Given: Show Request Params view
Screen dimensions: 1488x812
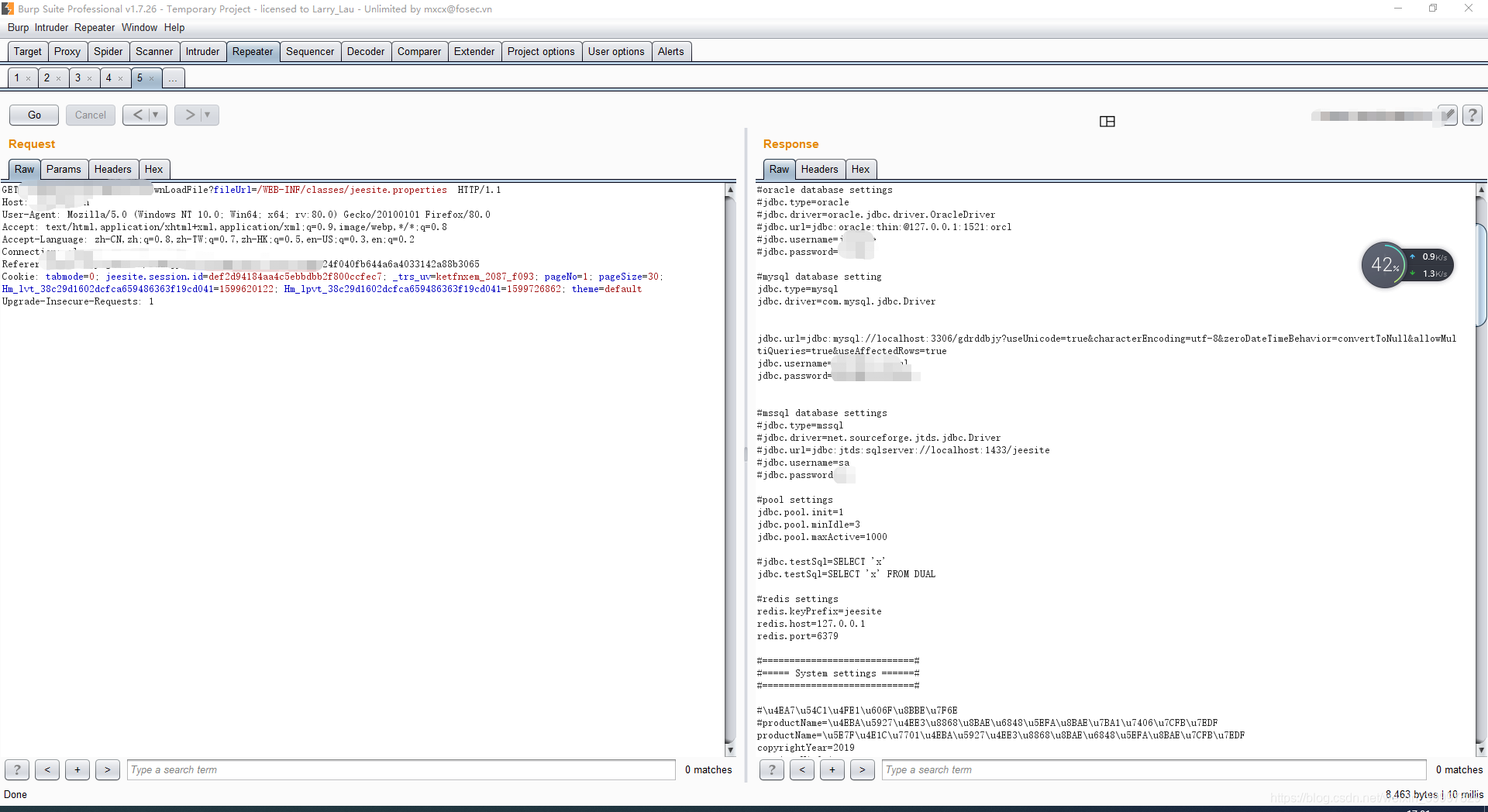Looking at the screenshot, I should click(64, 169).
